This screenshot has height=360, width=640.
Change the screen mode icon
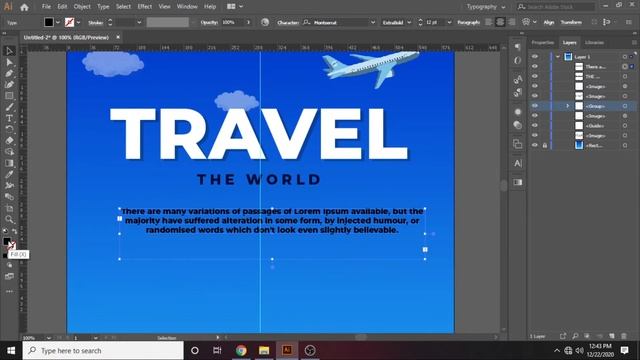pos(9,276)
